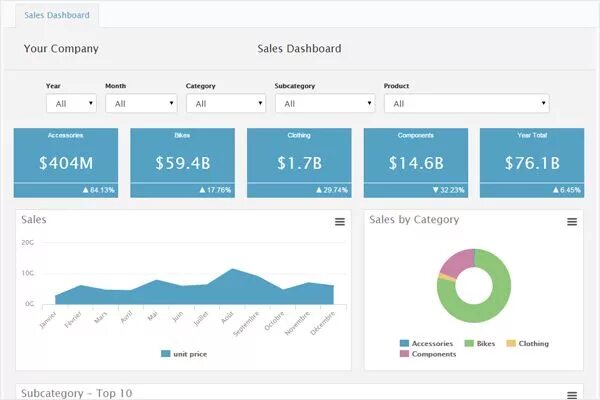Toggle Bikes in the pie legend
The width and height of the screenshot is (600, 400).
[x=480, y=343]
